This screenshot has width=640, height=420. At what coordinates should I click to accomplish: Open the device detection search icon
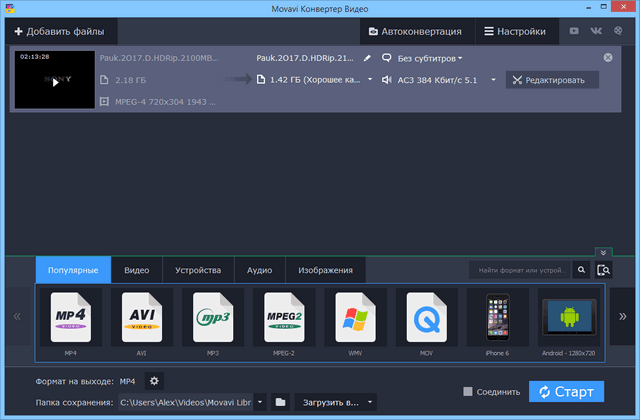[603, 270]
